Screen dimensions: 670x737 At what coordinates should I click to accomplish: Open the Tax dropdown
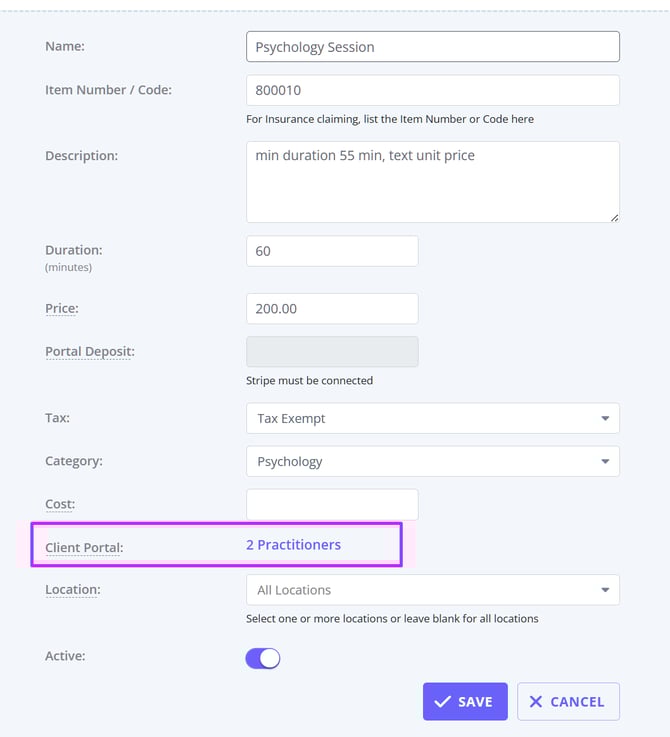click(432, 418)
